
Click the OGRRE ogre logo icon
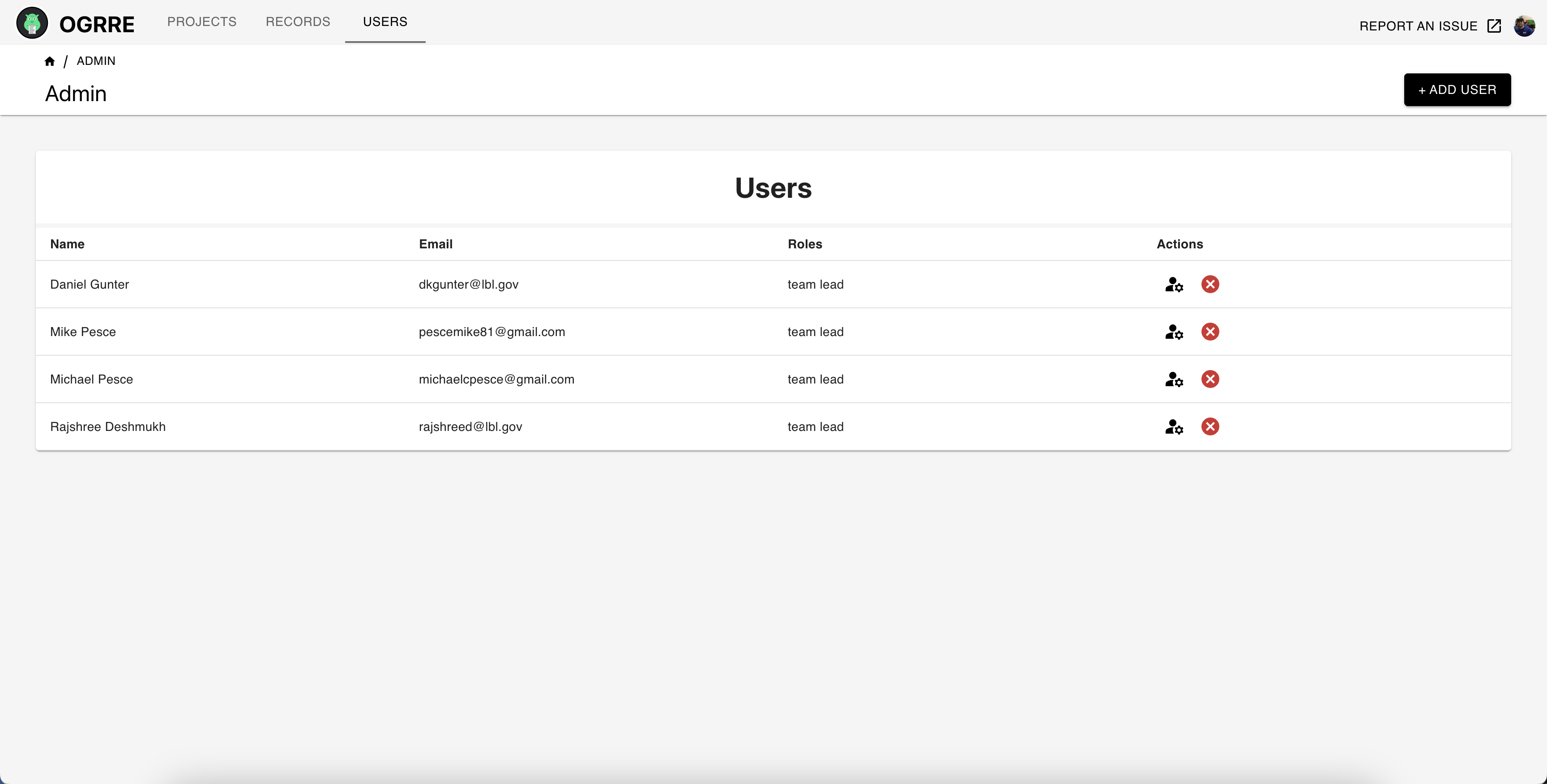click(32, 23)
